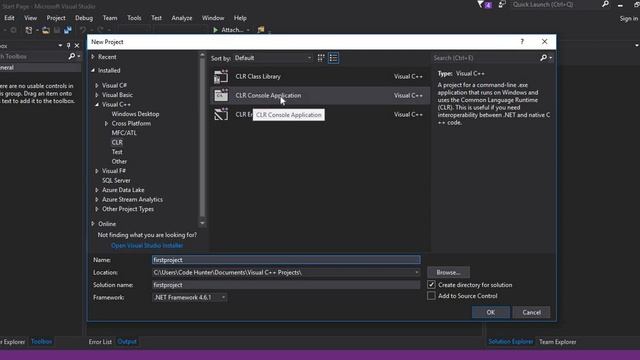Switch to the Error List tab
This screenshot has width=640, height=360.
pos(100,342)
